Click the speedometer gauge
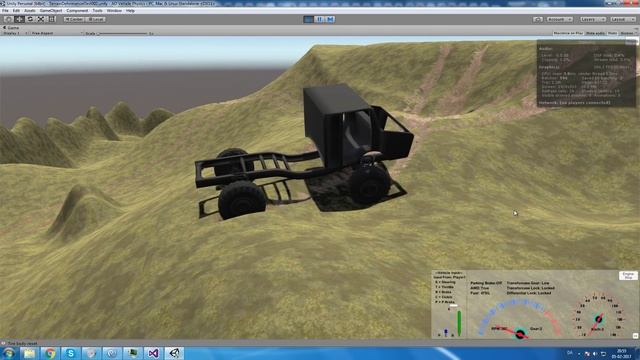 click(x=599, y=316)
